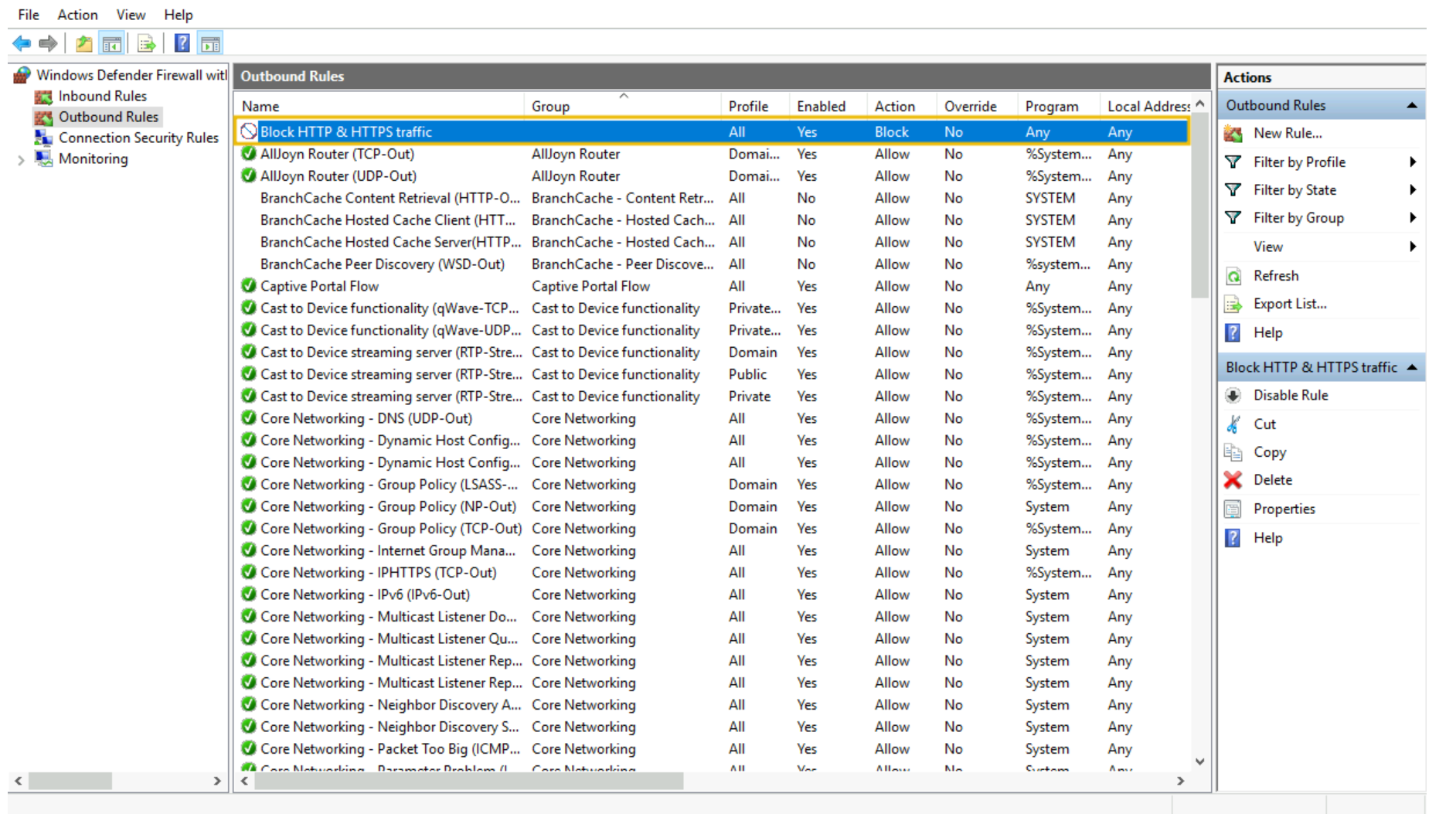Click the rules list horizontal scrollbar right arrow
The width and height of the screenshot is (1456, 814).
pyautogui.click(x=1181, y=781)
